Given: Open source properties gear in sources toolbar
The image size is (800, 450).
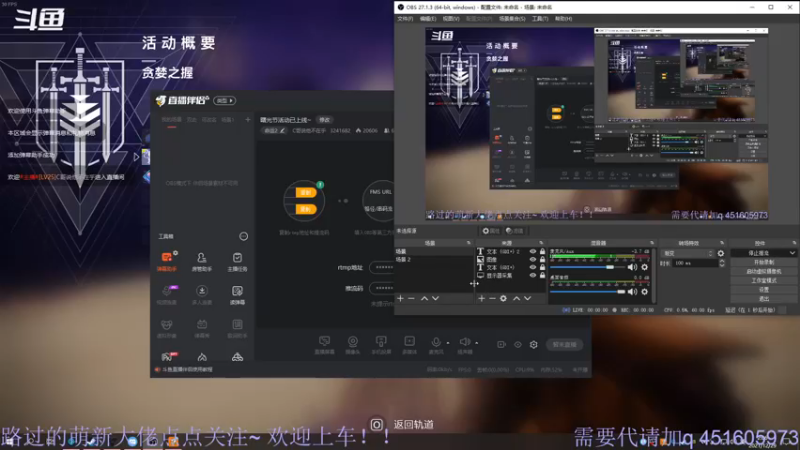Looking at the screenshot, I should (504, 298).
